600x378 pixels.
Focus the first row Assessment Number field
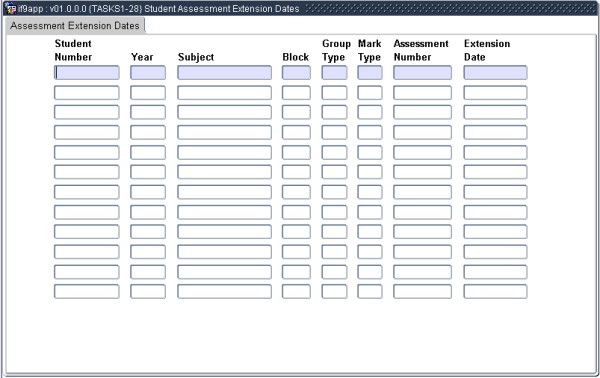pos(422,72)
